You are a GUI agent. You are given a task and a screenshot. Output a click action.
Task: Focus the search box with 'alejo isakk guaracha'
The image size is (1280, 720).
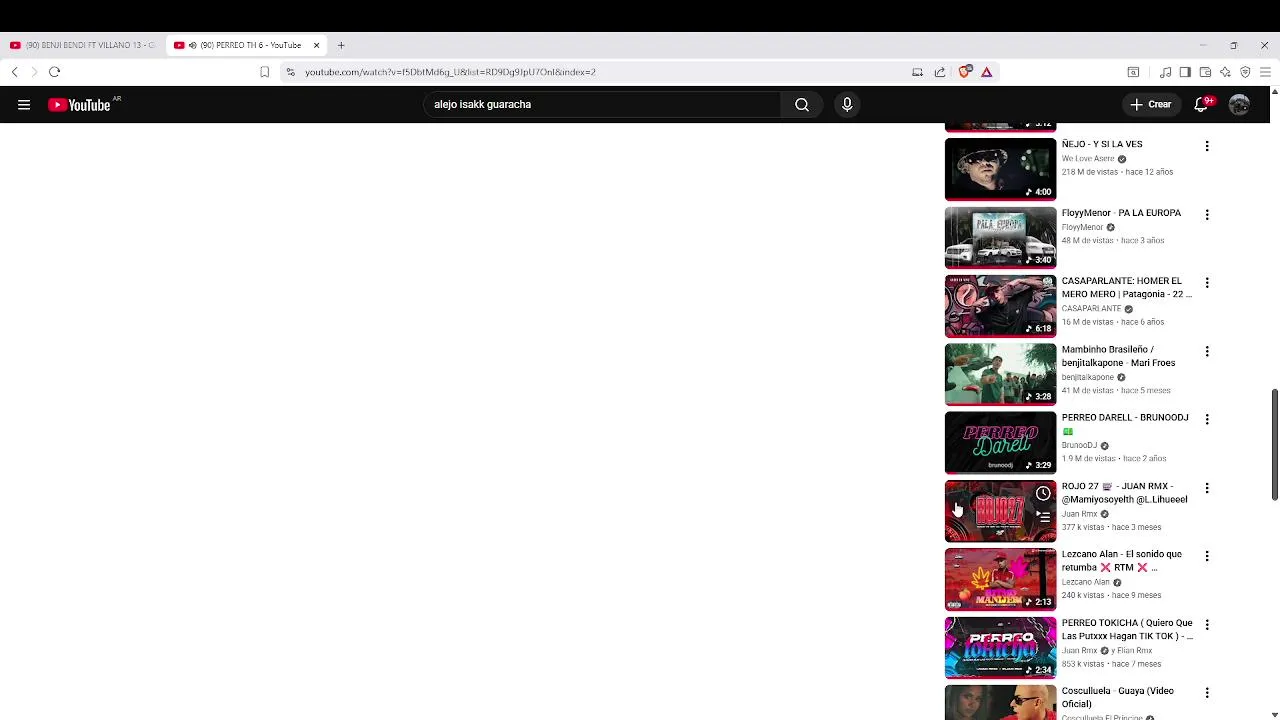click(x=602, y=104)
